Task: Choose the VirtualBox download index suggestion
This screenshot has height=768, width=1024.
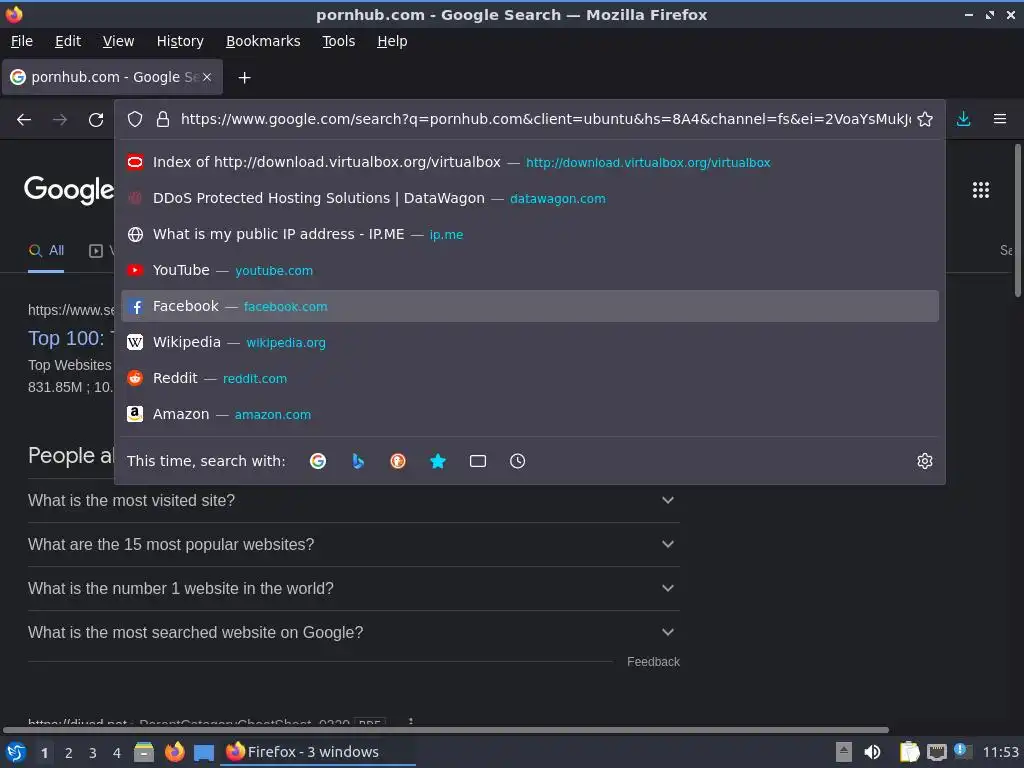Action: 530,163
